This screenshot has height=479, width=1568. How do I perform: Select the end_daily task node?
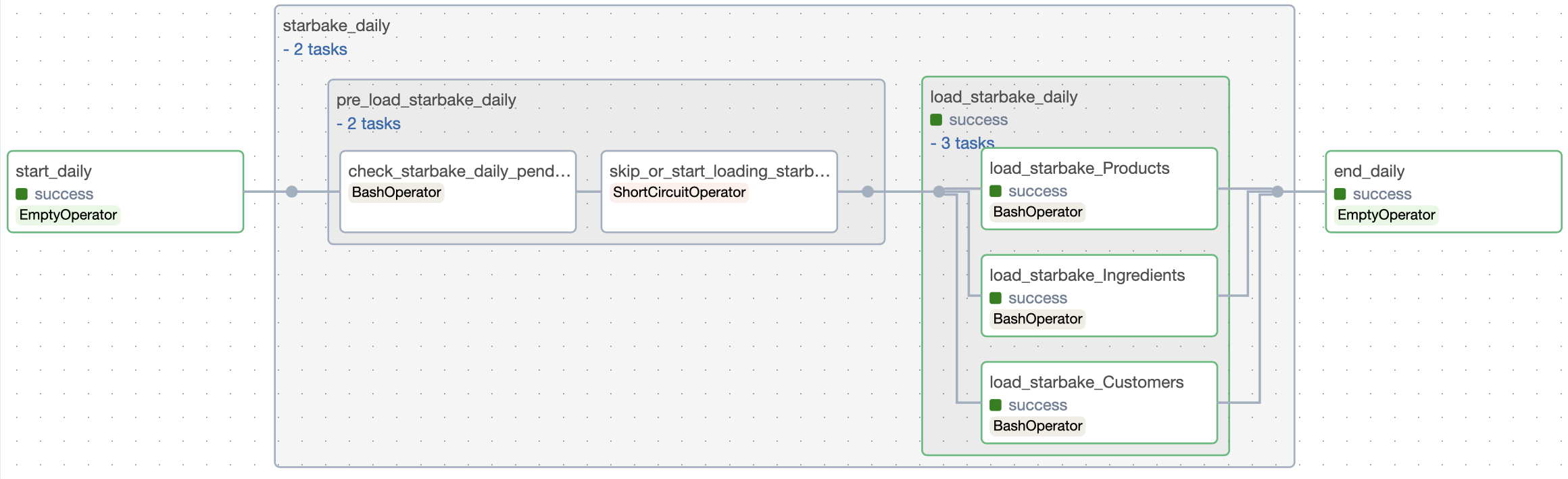point(1443,191)
